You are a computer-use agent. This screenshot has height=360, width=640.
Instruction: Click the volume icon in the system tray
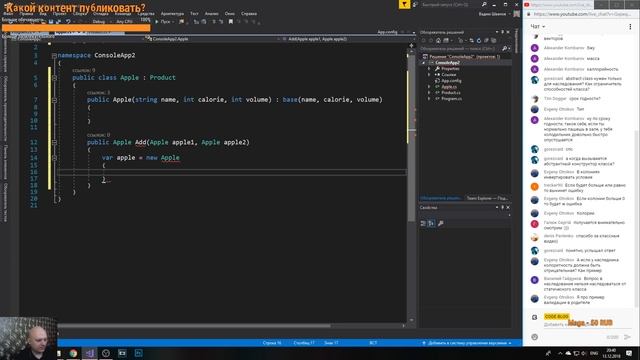click(584, 353)
